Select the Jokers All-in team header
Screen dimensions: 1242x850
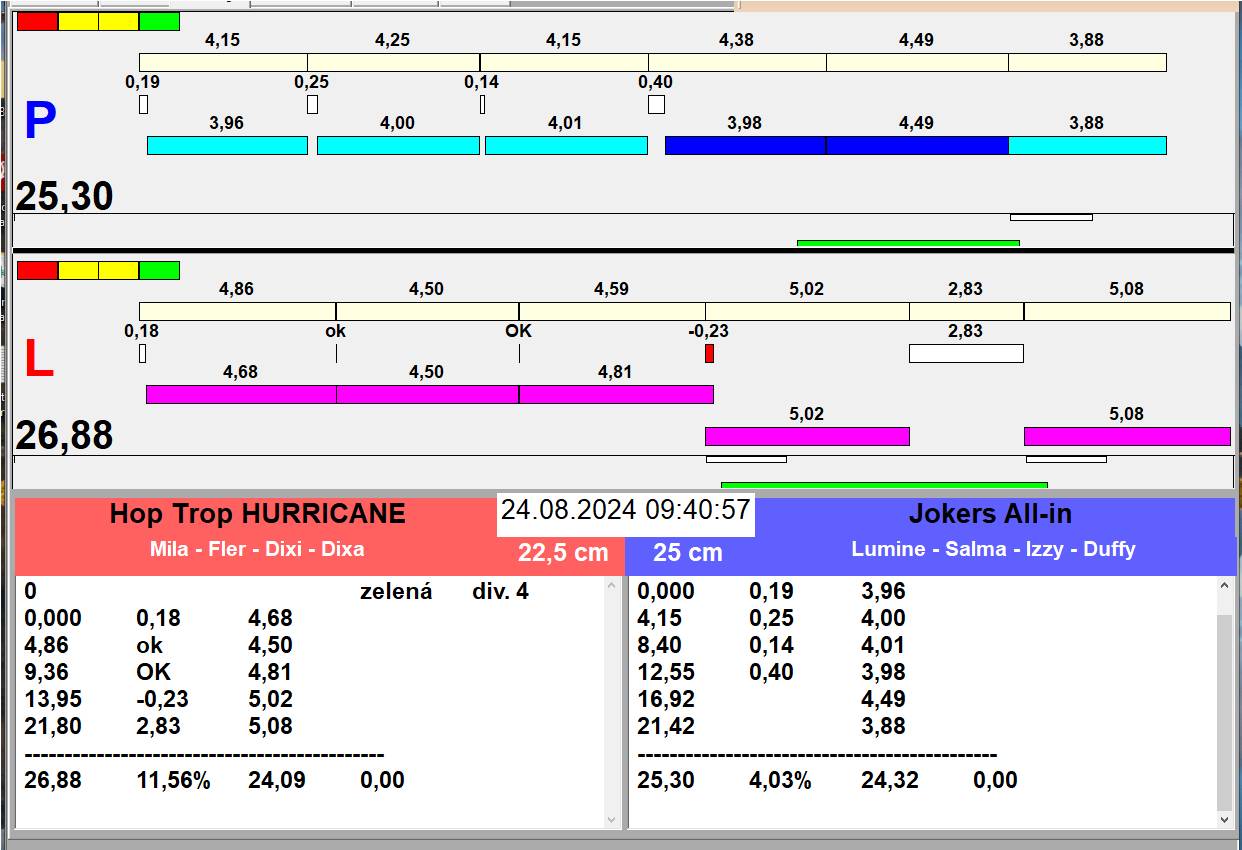click(x=989, y=514)
